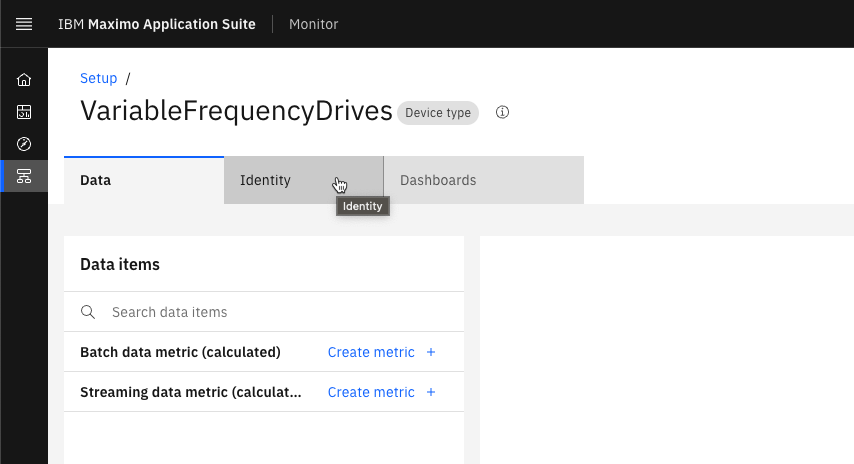The width and height of the screenshot is (854, 464).
Task: Click the plus icon for Streaming data metric
Action: pos(431,392)
